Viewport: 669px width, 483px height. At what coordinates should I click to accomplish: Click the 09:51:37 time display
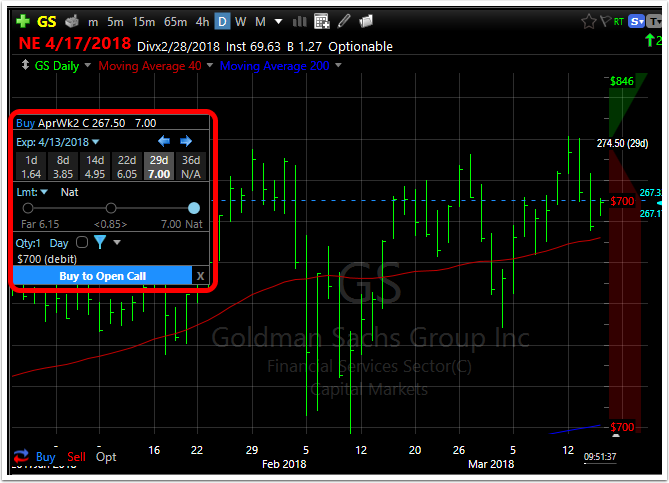click(x=600, y=457)
